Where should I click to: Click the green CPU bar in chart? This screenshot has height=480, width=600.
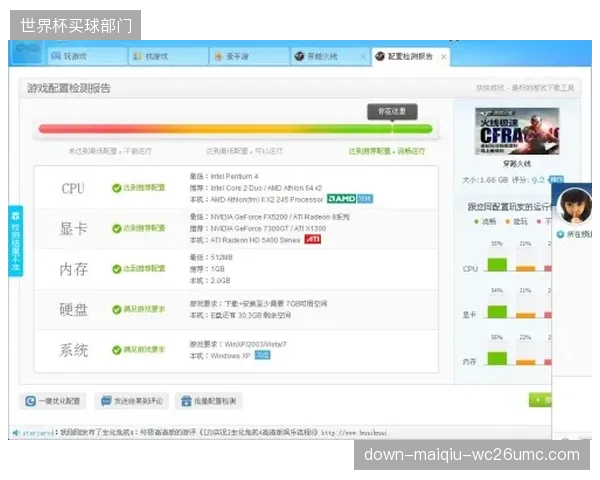[497, 264]
